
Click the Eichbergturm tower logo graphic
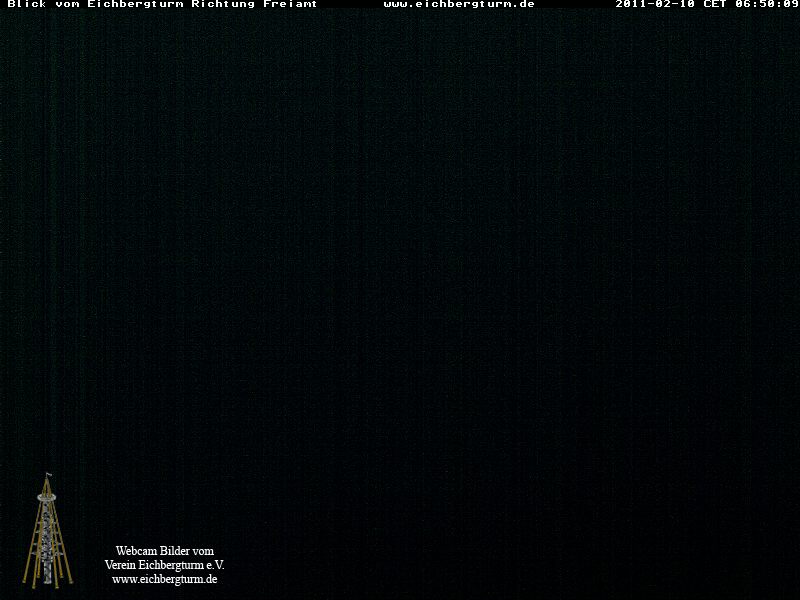coord(47,531)
